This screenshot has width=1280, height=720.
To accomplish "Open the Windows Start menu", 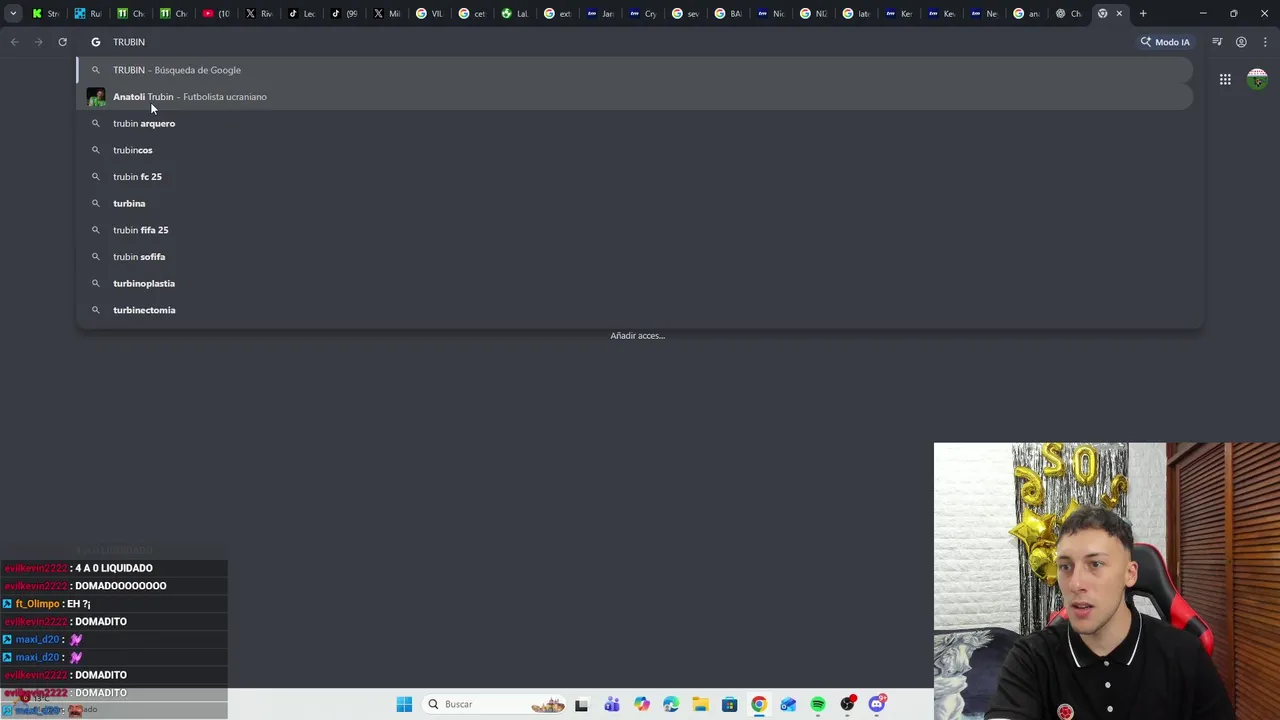I will pos(404,704).
